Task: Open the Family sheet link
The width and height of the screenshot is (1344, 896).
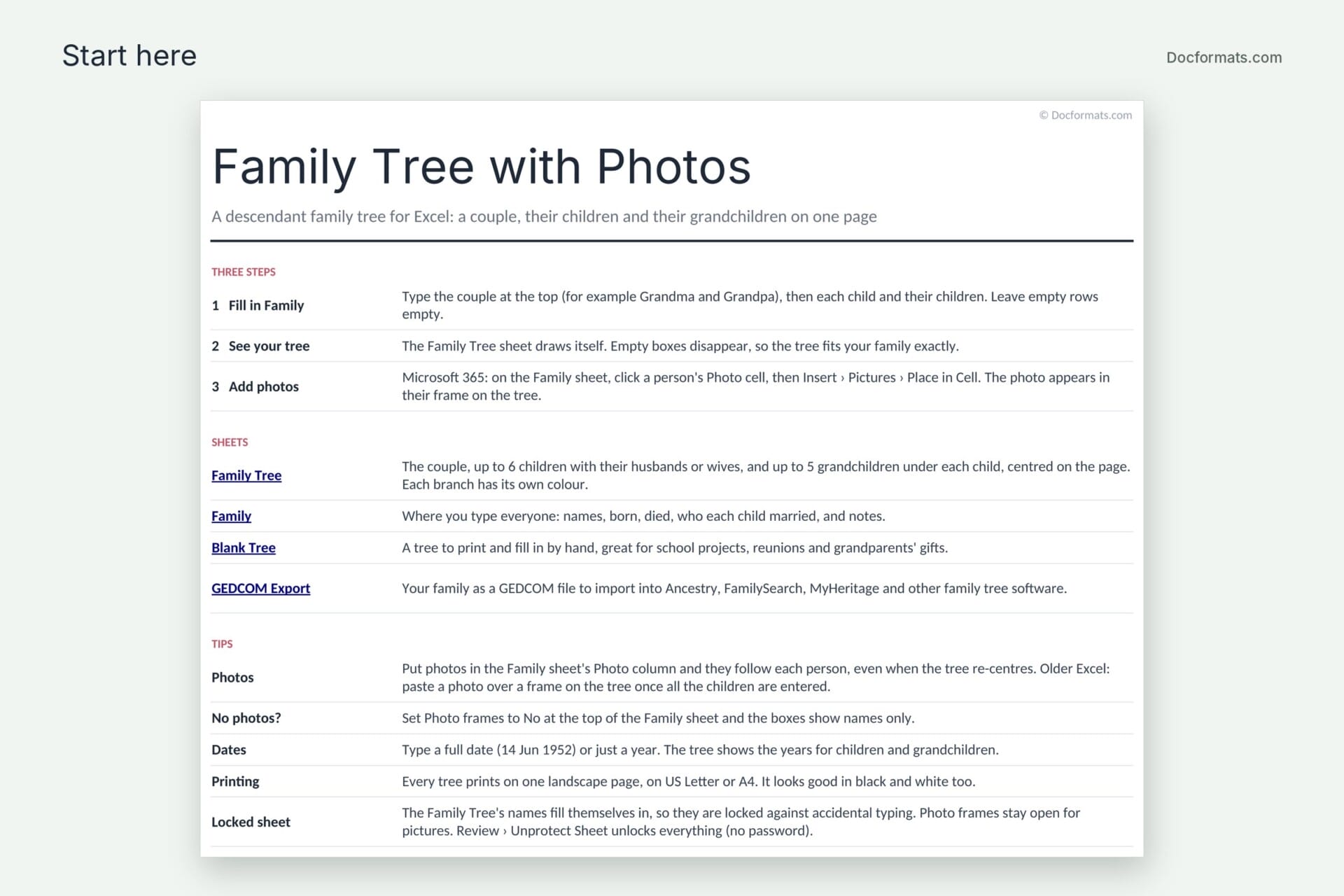Action: 231,516
